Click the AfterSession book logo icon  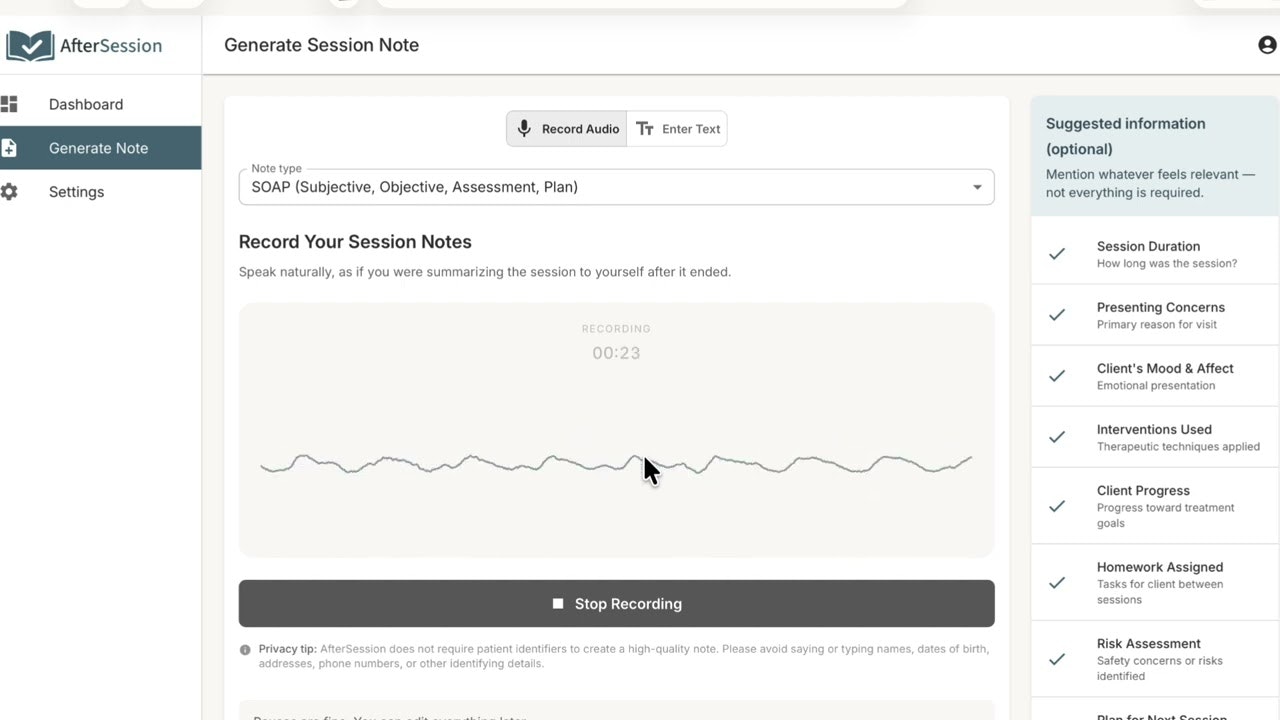point(29,46)
